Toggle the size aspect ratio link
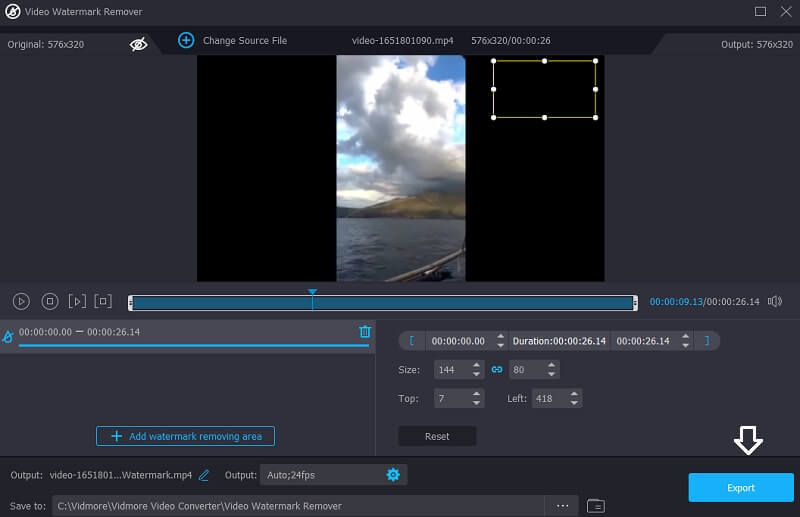This screenshot has height=517, width=800. click(x=496, y=370)
